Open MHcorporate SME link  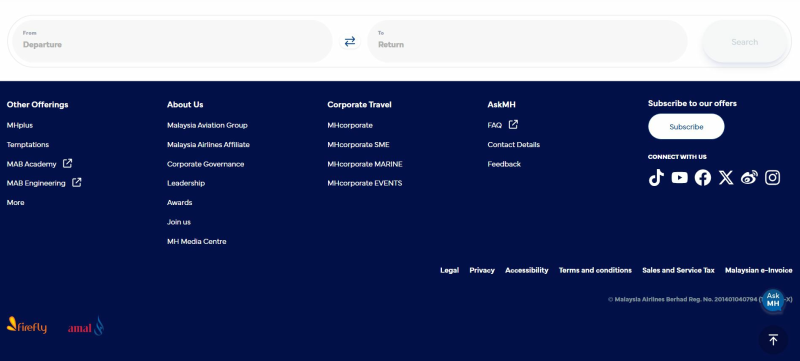[x=358, y=145]
